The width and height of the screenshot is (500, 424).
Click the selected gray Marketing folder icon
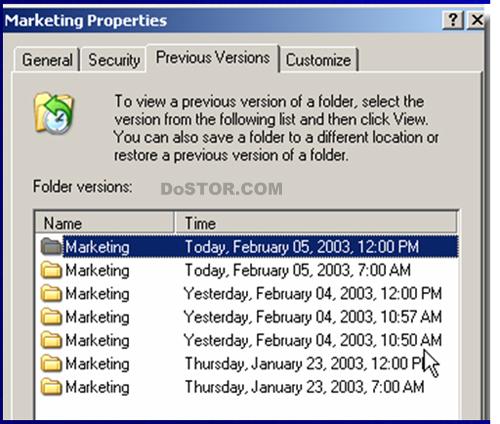pyautogui.click(x=51, y=247)
